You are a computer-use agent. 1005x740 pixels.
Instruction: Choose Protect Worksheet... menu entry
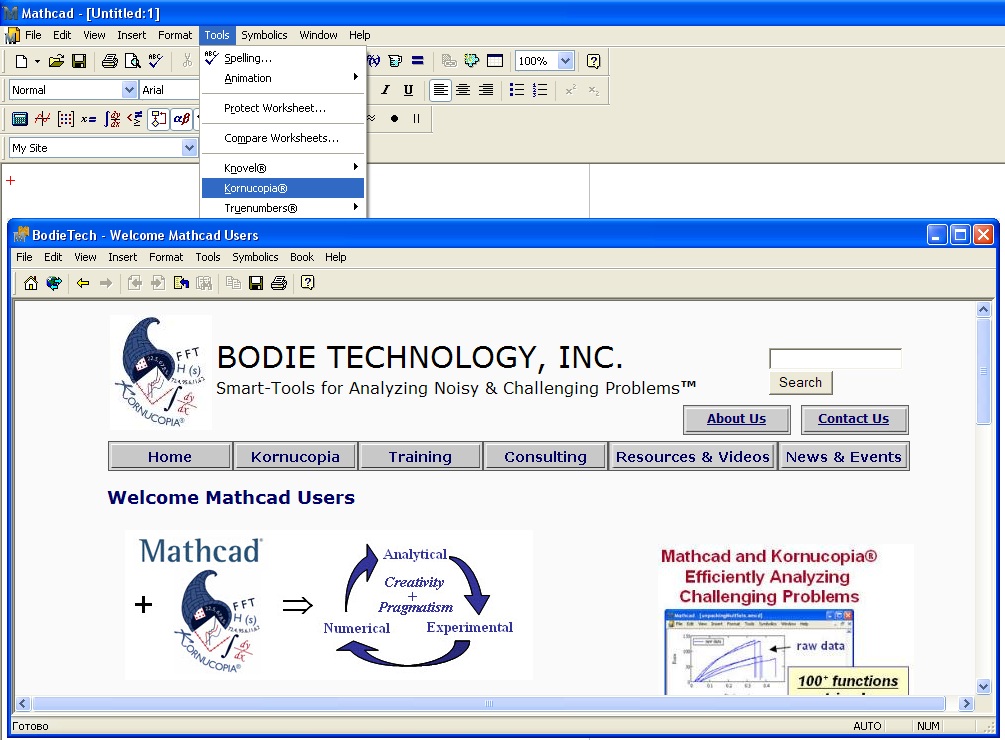282,108
